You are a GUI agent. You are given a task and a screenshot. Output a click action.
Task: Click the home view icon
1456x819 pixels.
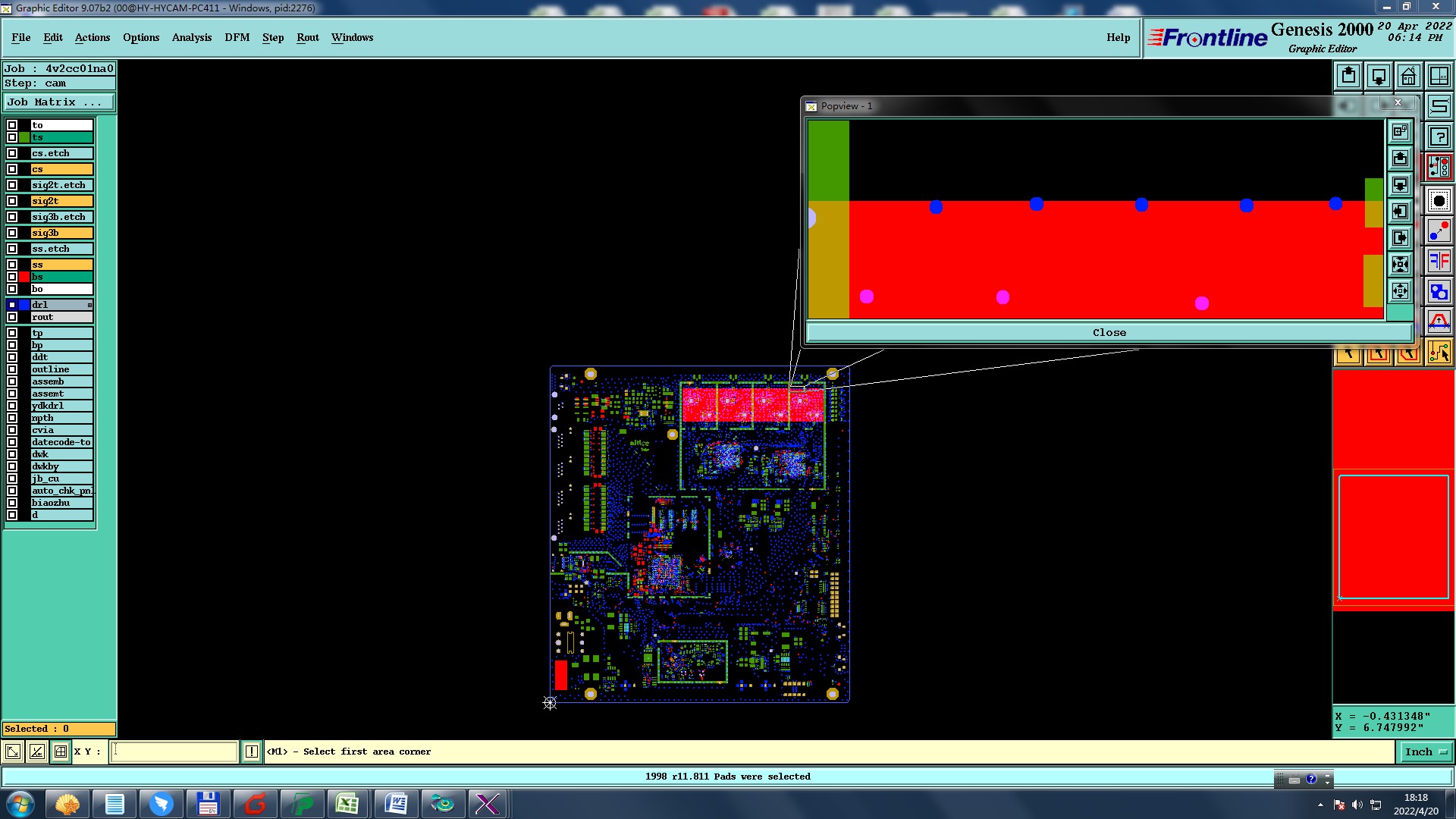point(1408,76)
